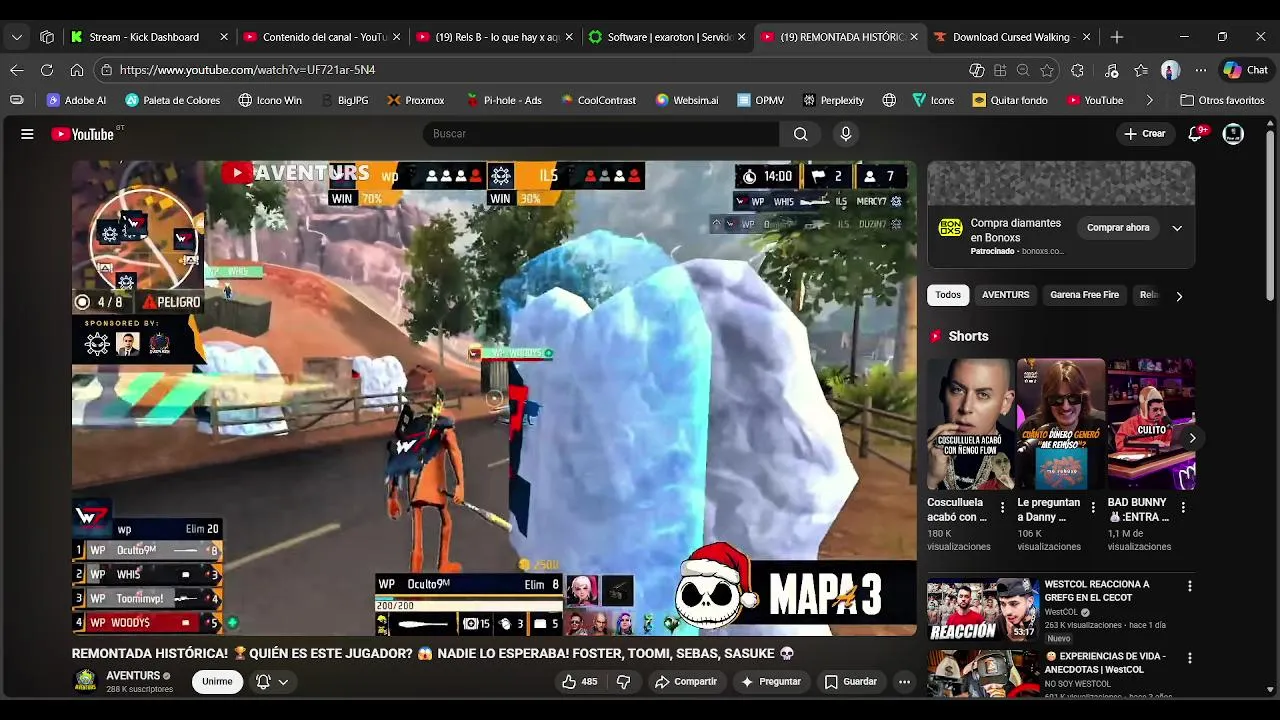Open the browser favorites list icon
Viewport: 1280px width, 720px height.
tap(1141, 70)
